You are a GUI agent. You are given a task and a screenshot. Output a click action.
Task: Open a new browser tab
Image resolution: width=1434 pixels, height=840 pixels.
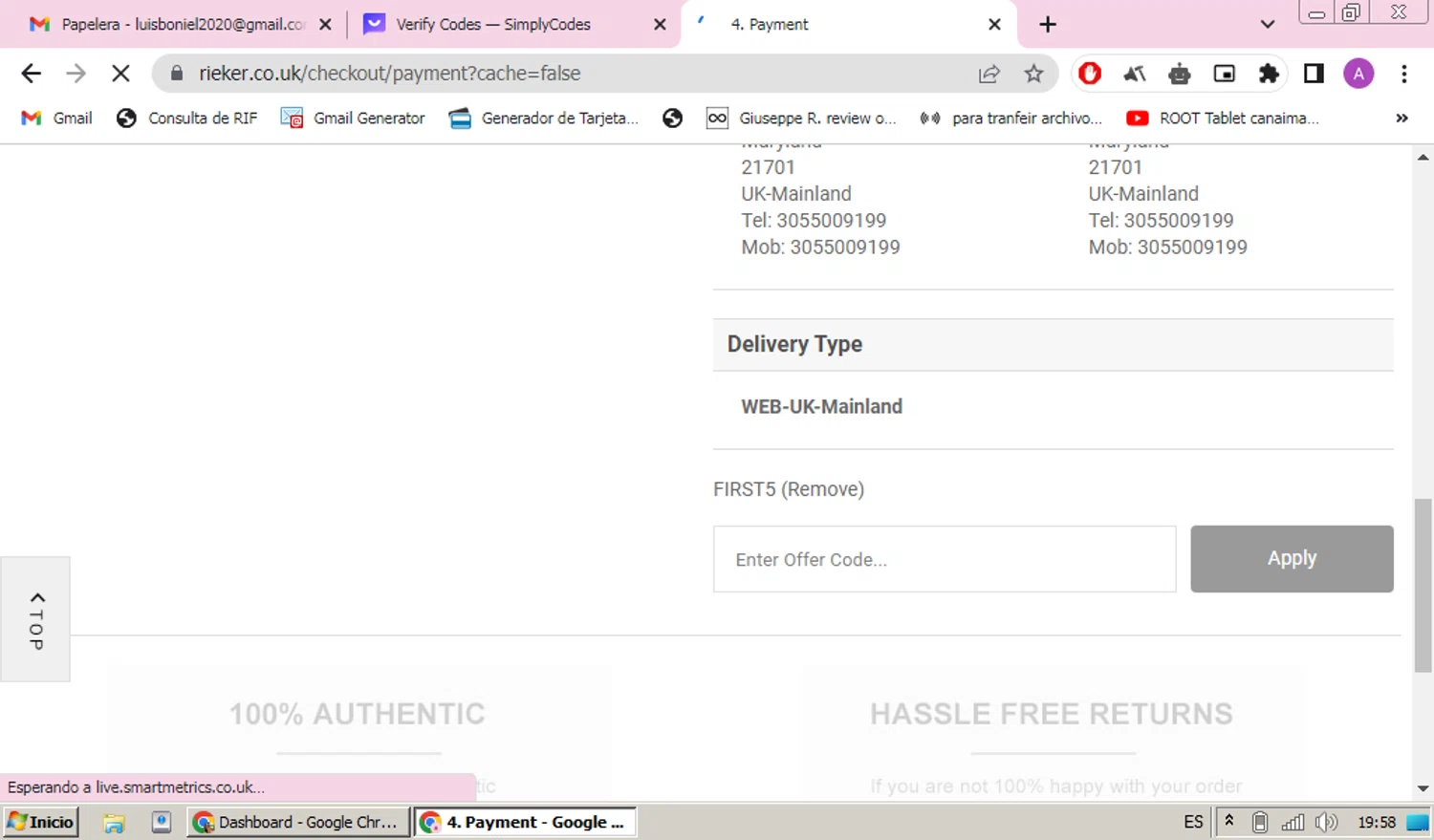(1048, 25)
